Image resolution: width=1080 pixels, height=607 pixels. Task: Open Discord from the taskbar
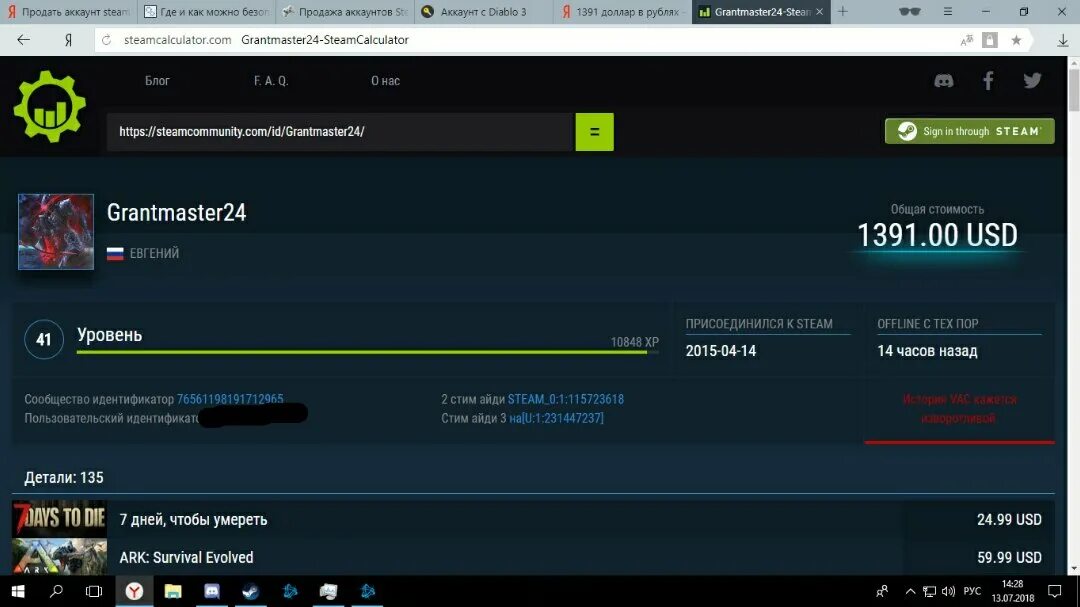[211, 591]
